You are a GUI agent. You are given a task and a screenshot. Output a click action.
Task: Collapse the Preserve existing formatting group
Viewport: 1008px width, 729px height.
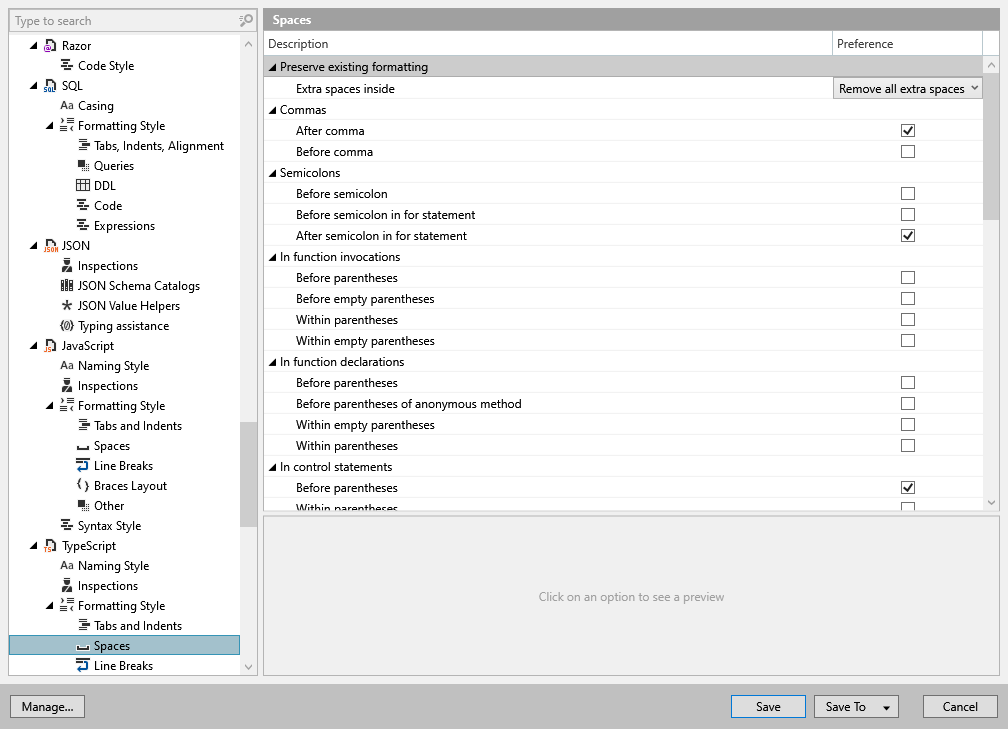[273, 67]
